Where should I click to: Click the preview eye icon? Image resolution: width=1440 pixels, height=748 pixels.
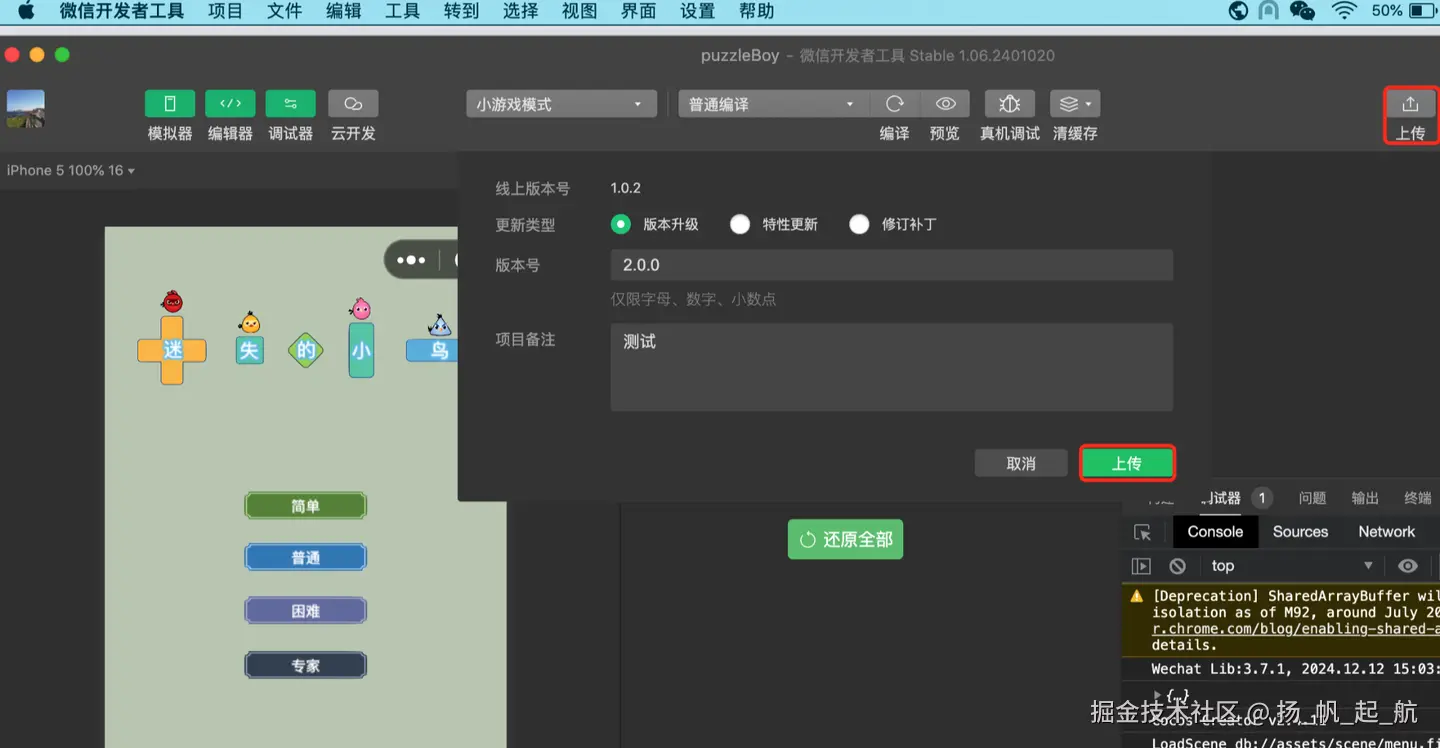tap(945, 104)
